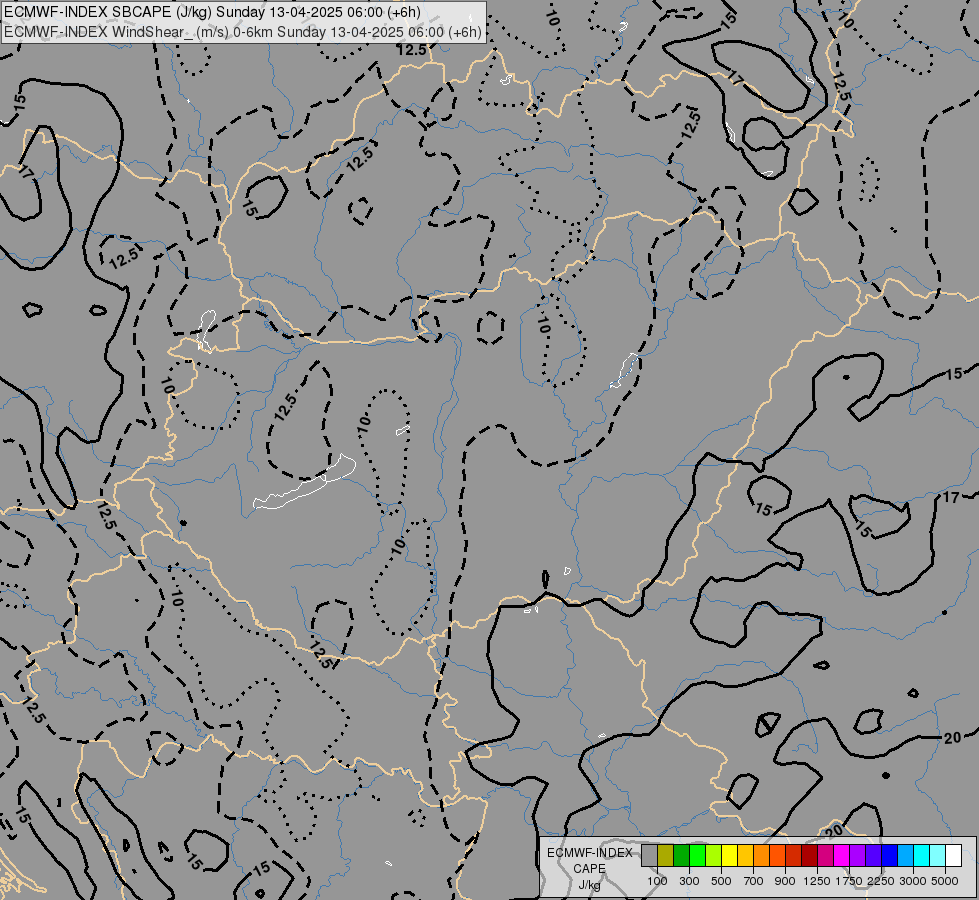Click the red swatch right of 900 tick
The image size is (979, 900).
[x=794, y=855]
